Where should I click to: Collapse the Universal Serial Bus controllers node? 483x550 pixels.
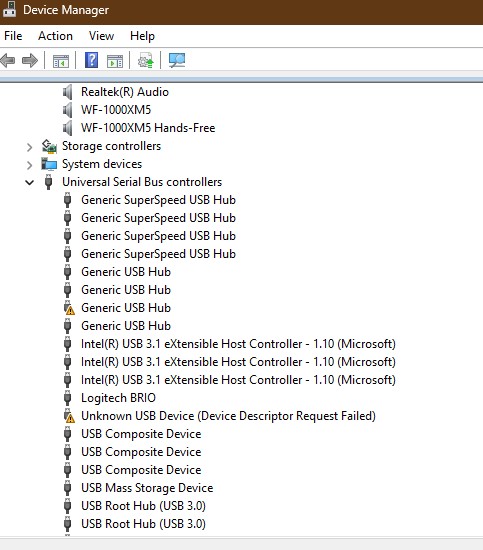coord(29,182)
